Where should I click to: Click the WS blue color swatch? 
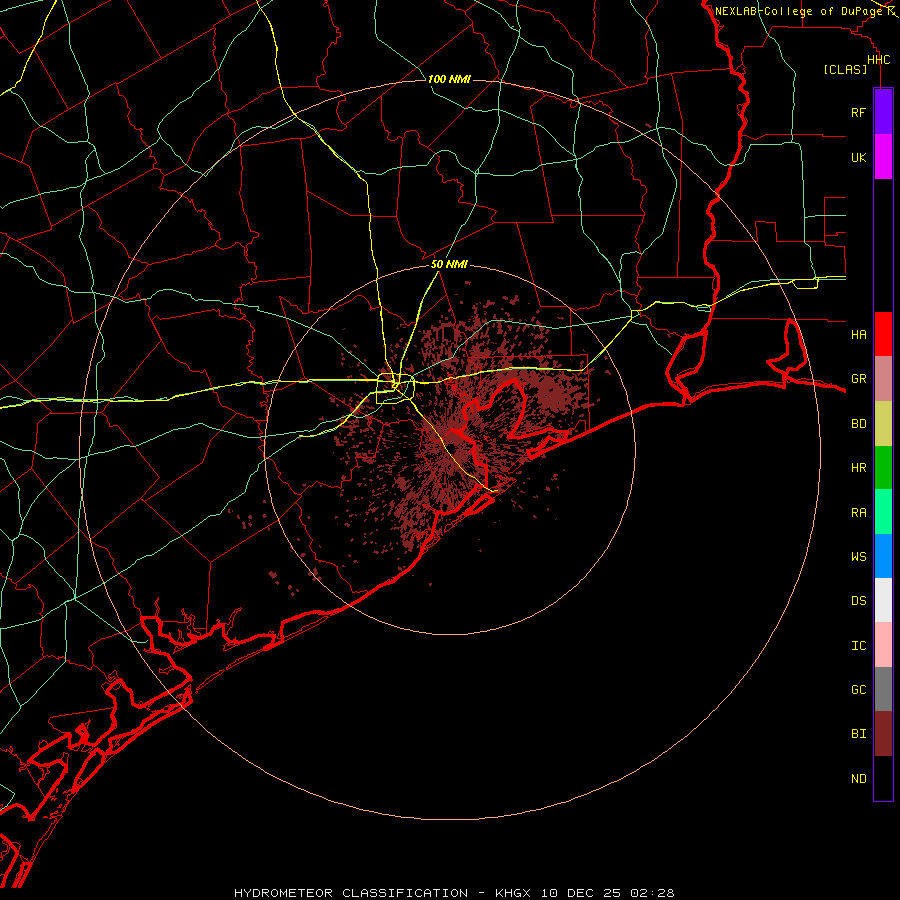[x=883, y=556]
